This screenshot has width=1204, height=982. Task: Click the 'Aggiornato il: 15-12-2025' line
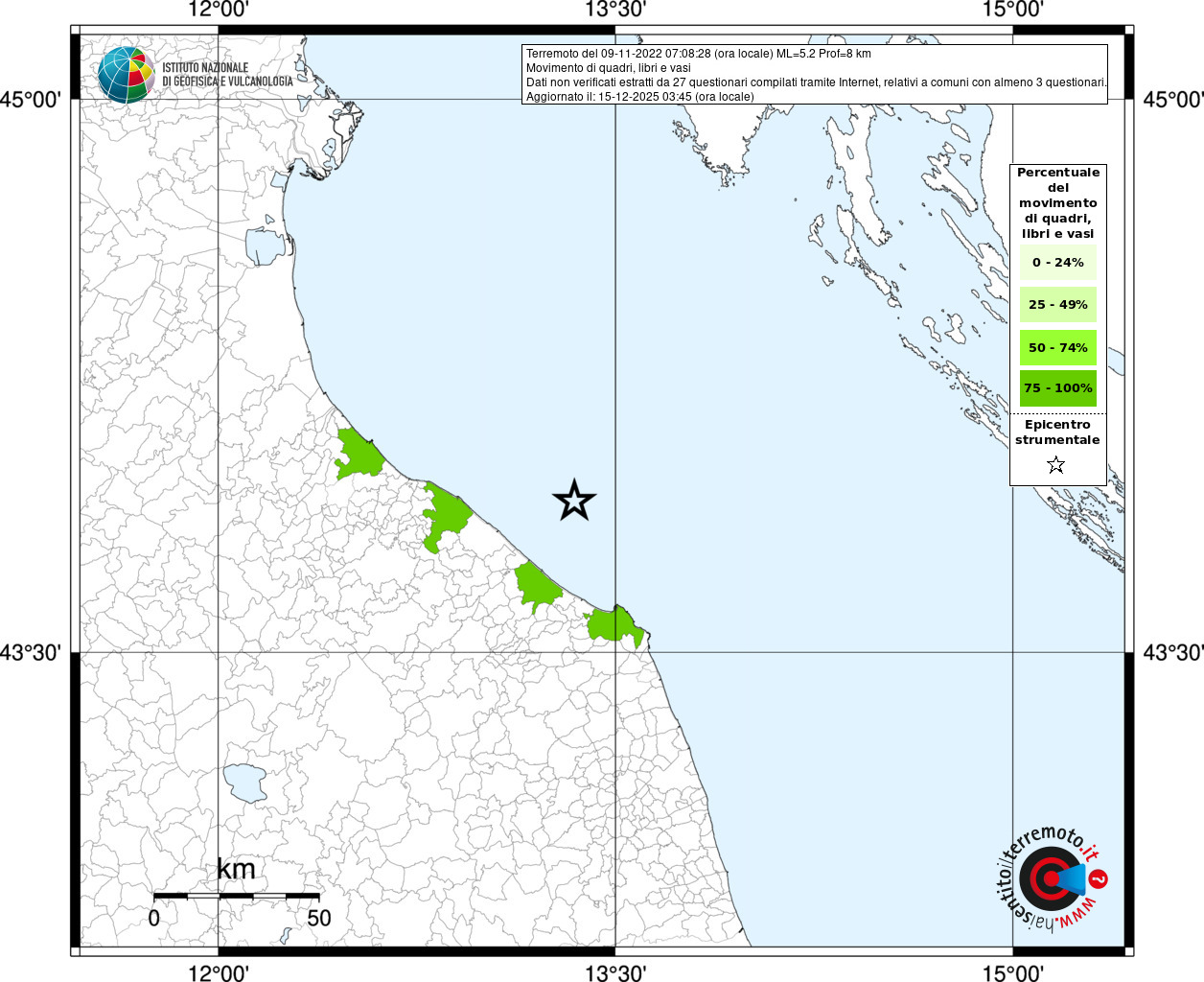(640, 97)
